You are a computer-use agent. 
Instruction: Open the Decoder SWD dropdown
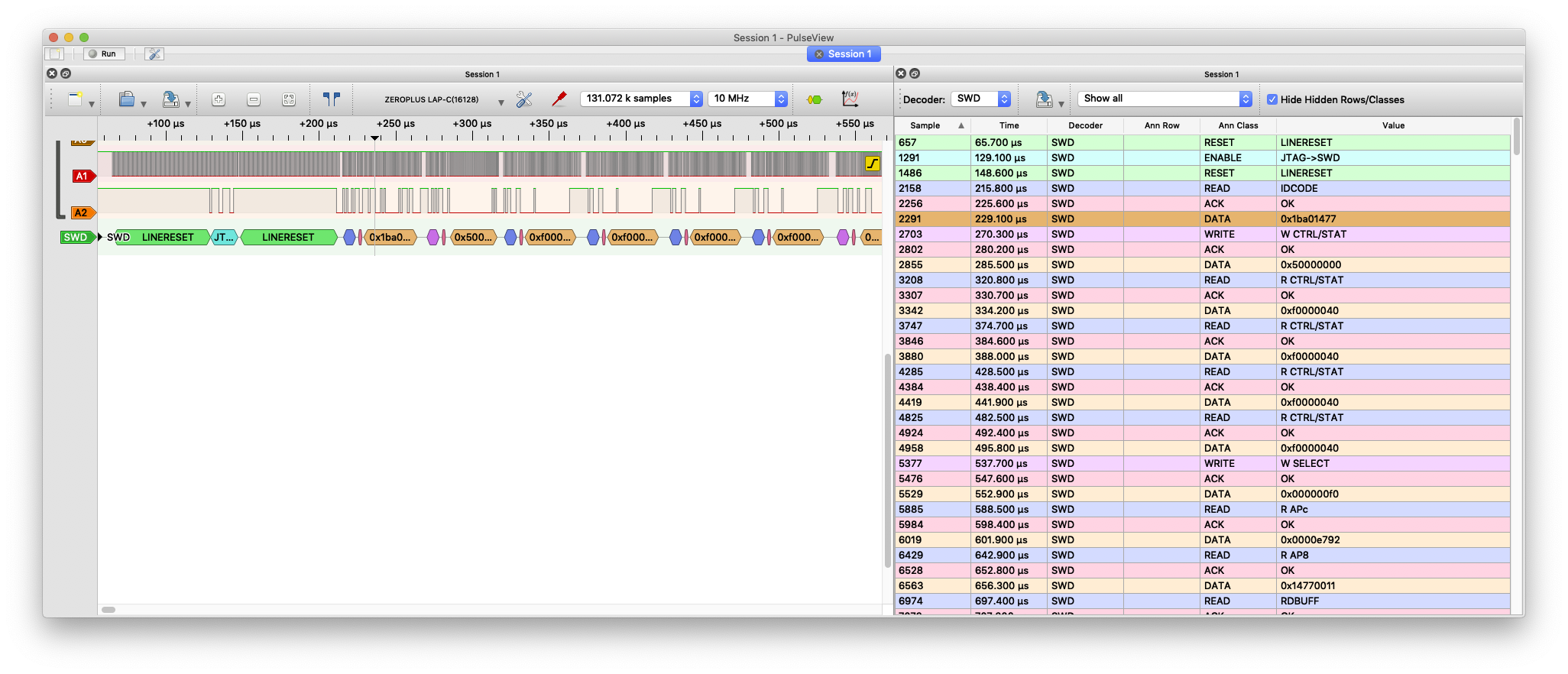pos(981,99)
